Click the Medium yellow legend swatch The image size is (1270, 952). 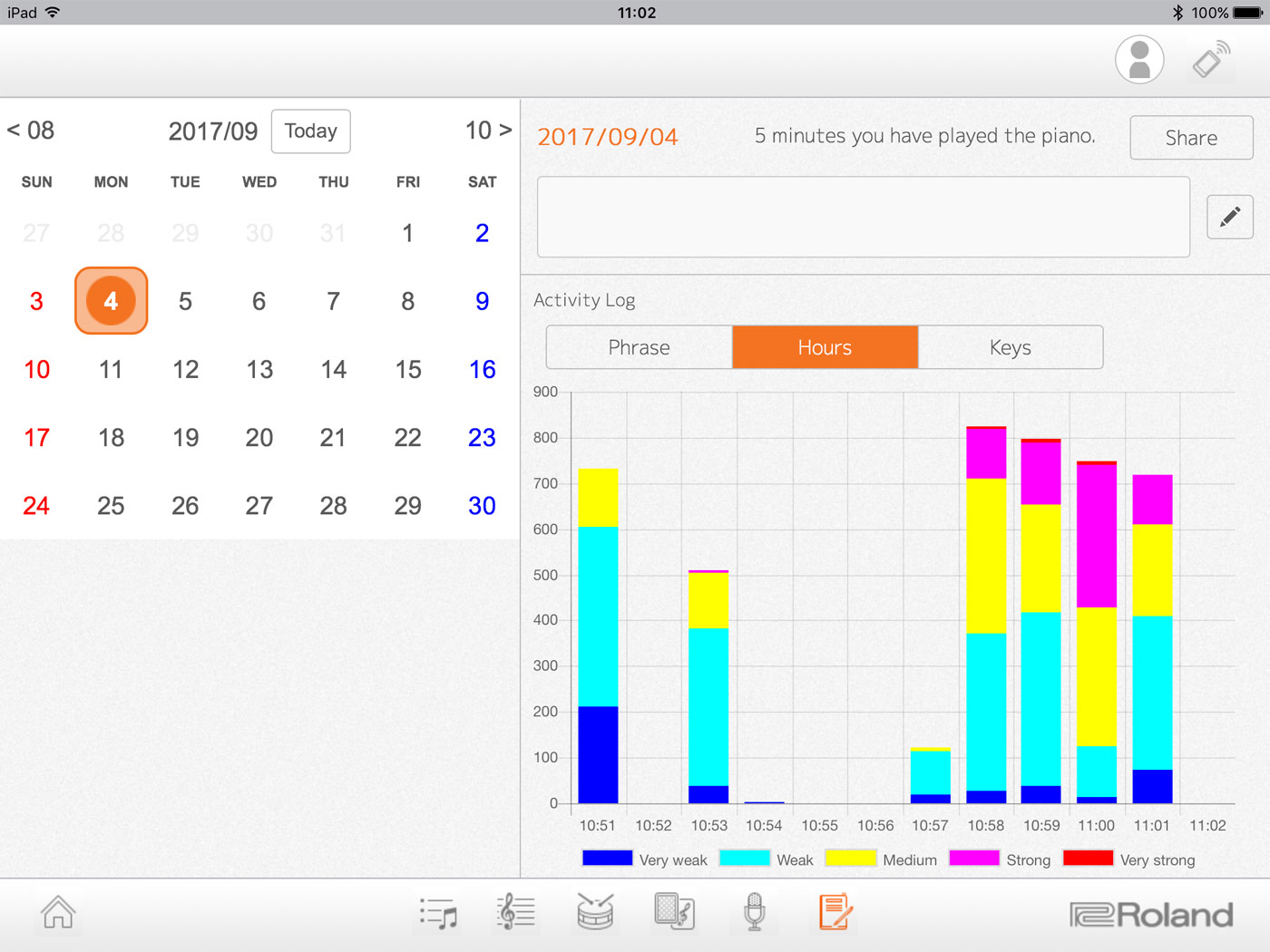(851, 858)
